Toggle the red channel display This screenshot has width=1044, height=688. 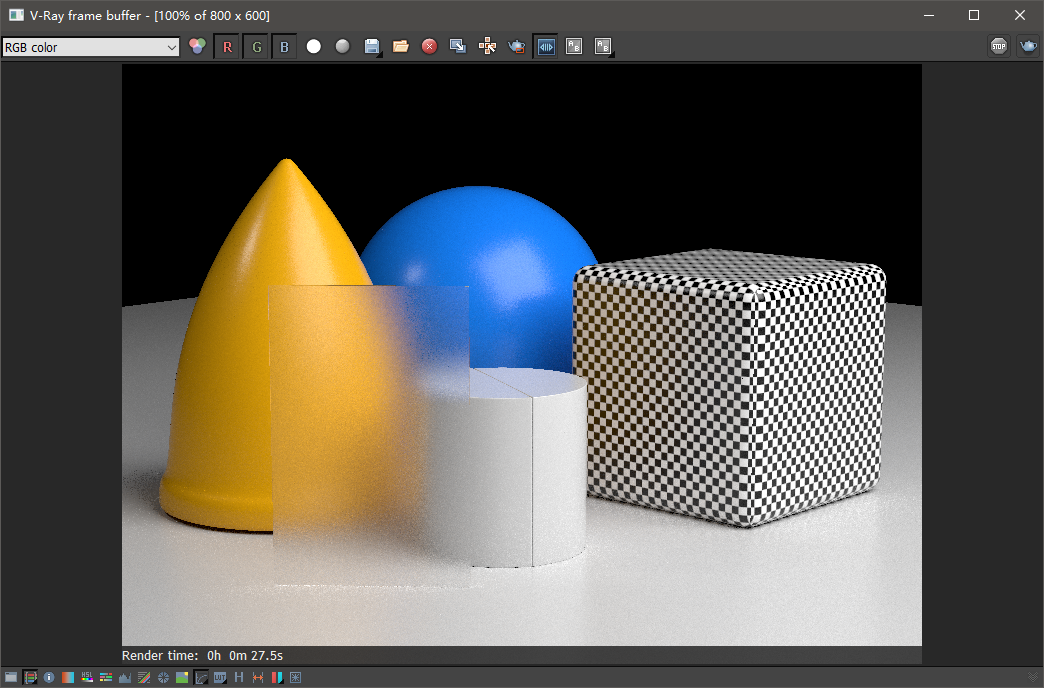227,46
